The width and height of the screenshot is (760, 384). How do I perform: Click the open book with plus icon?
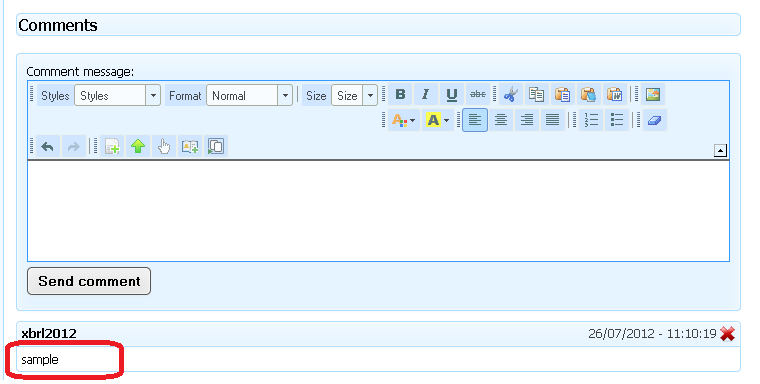tap(190, 146)
